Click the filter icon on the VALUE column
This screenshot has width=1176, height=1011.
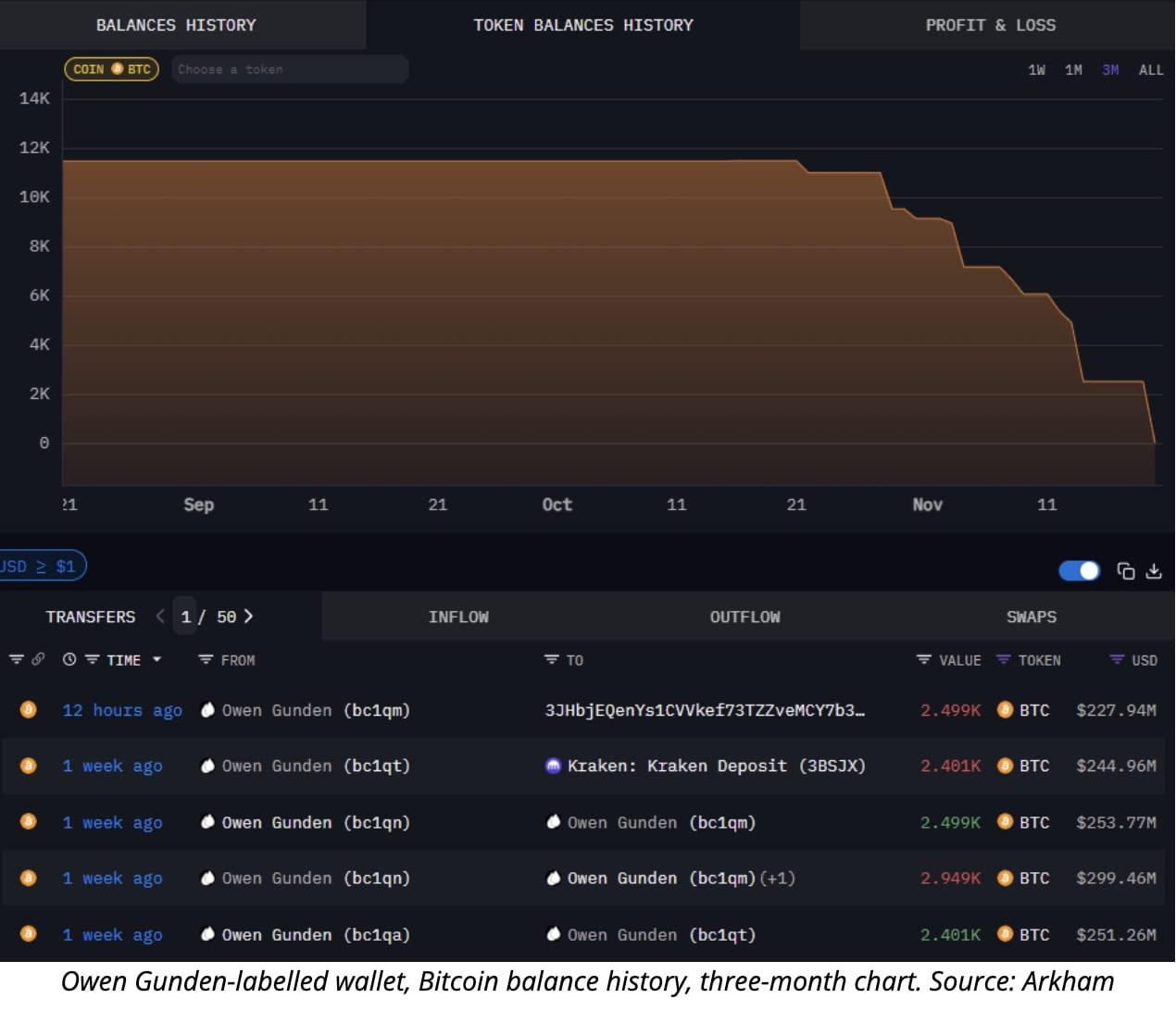(x=923, y=659)
